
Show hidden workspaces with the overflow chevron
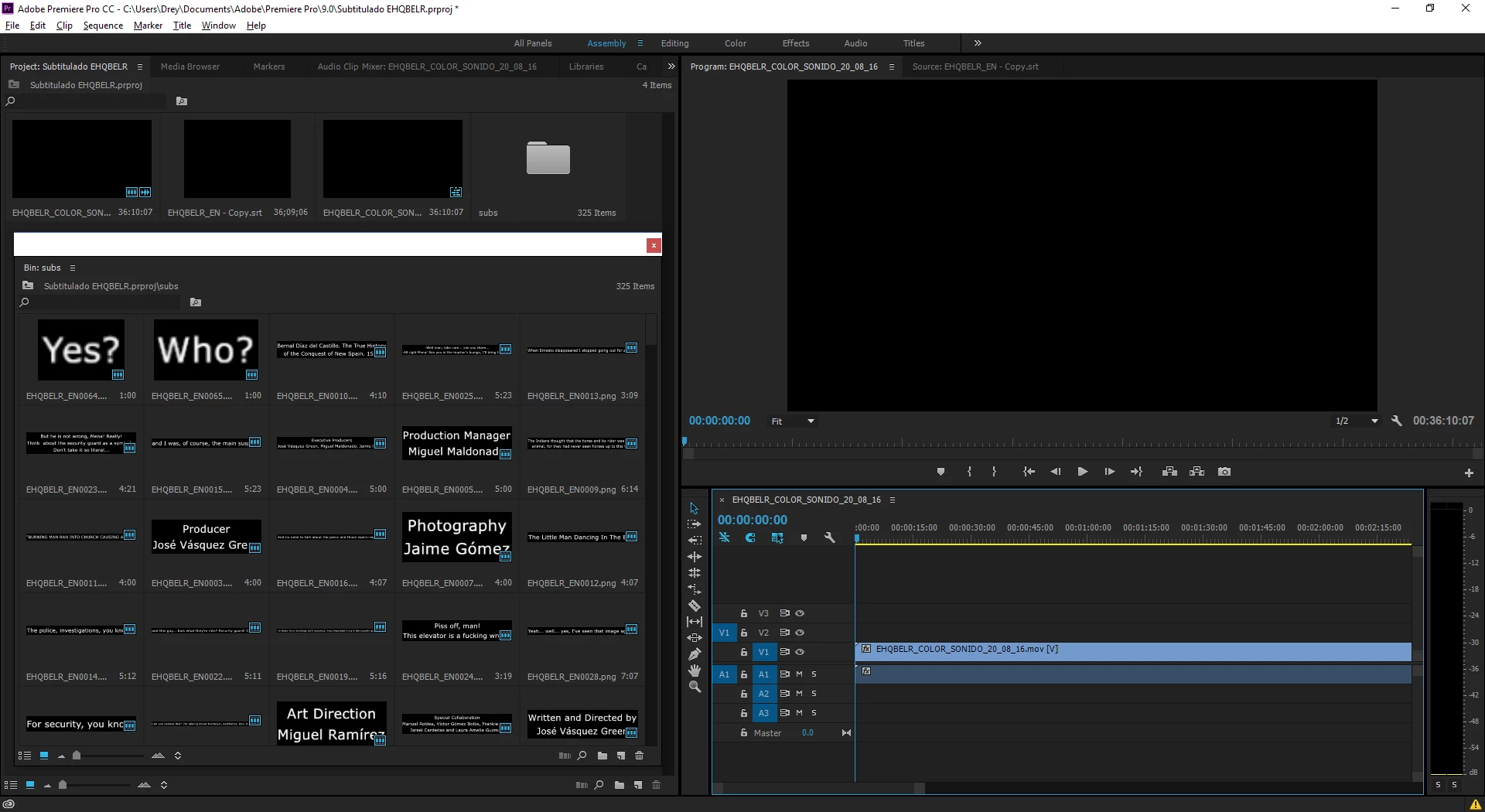click(x=978, y=43)
